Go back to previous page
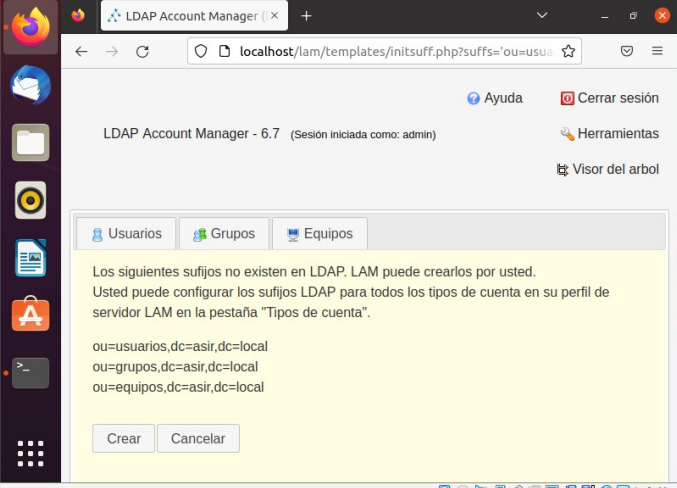Image resolution: width=677 pixels, height=488 pixels. 81,52
